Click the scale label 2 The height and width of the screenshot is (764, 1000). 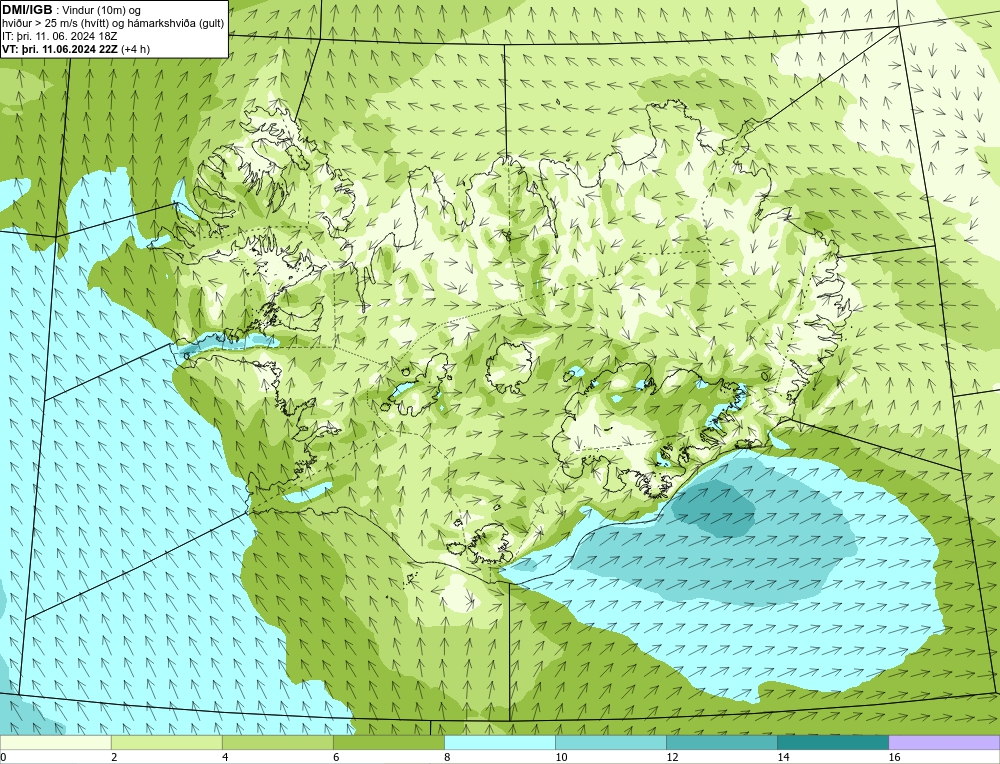click(114, 757)
